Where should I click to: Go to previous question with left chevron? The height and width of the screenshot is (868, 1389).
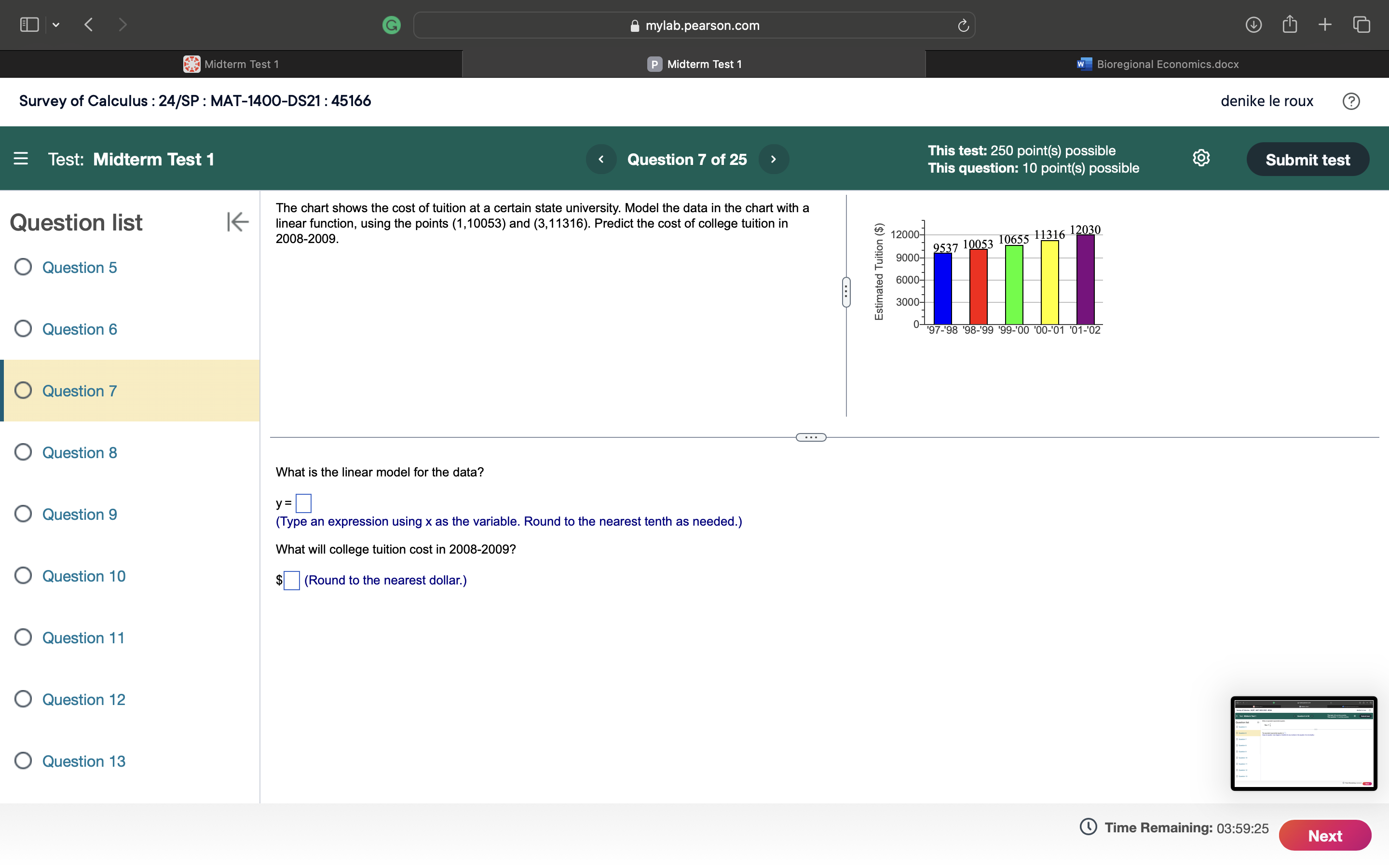(601, 159)
